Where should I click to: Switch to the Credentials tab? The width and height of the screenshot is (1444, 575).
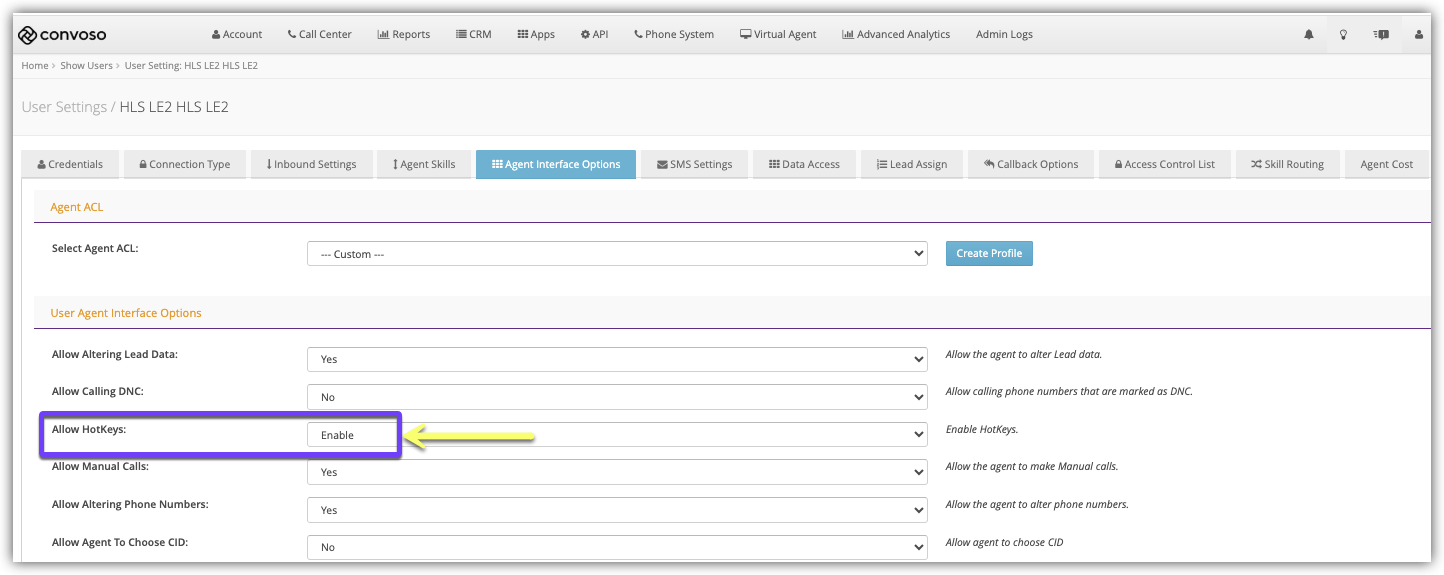click(x=69, y=164)
